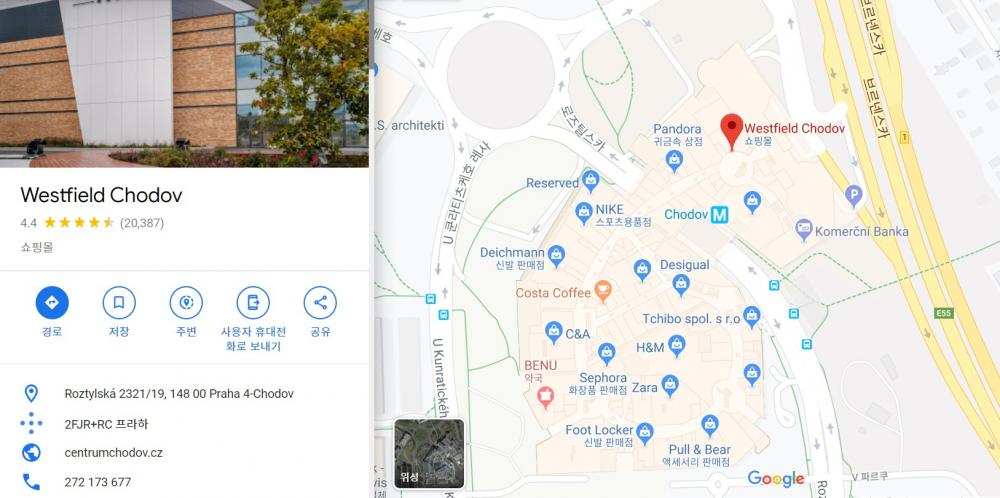Click the phone number 272 173 677
This screenshot has width=1000, height=498.
(98, 482)
